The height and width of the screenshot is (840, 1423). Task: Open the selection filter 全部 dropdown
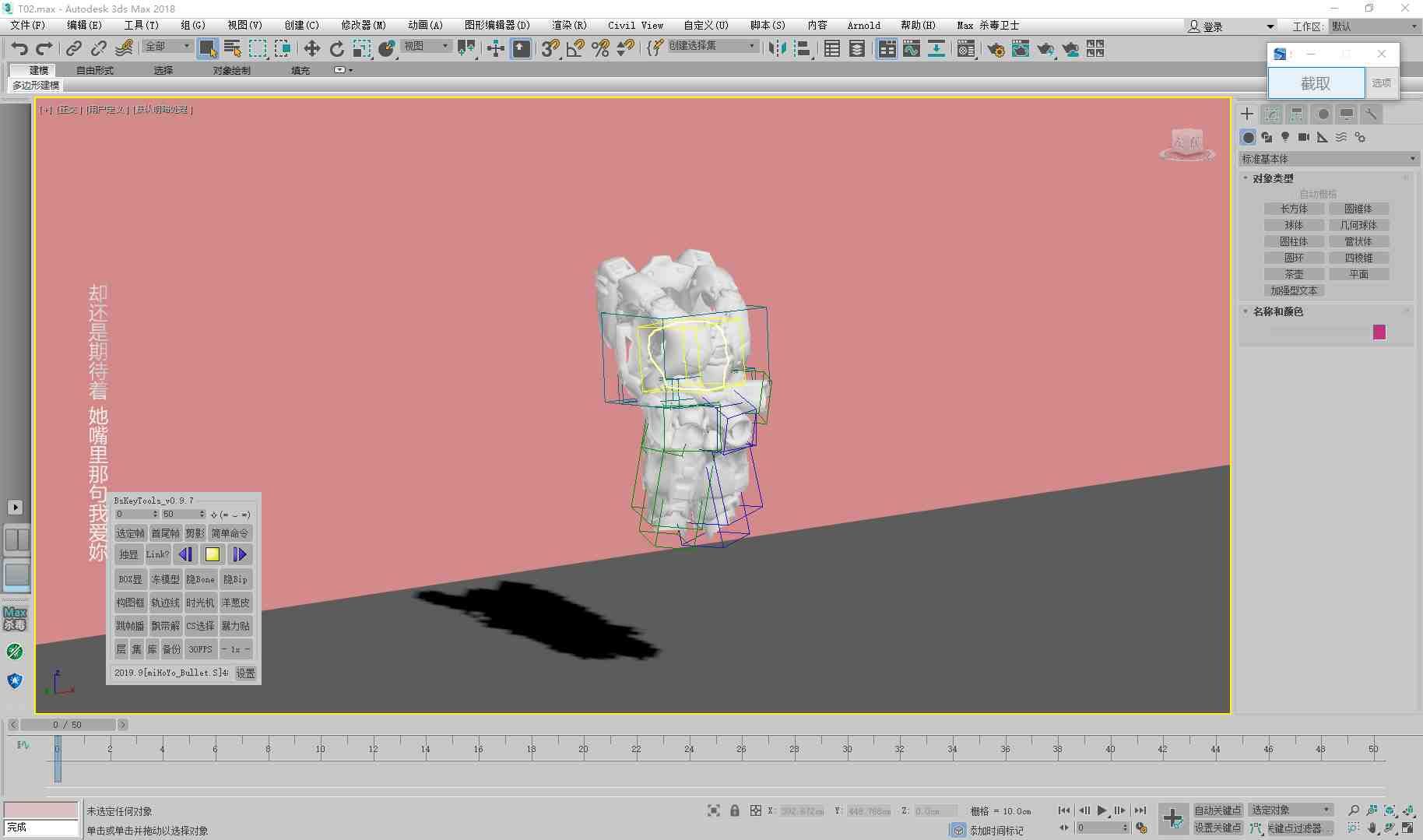click(167, 46)
